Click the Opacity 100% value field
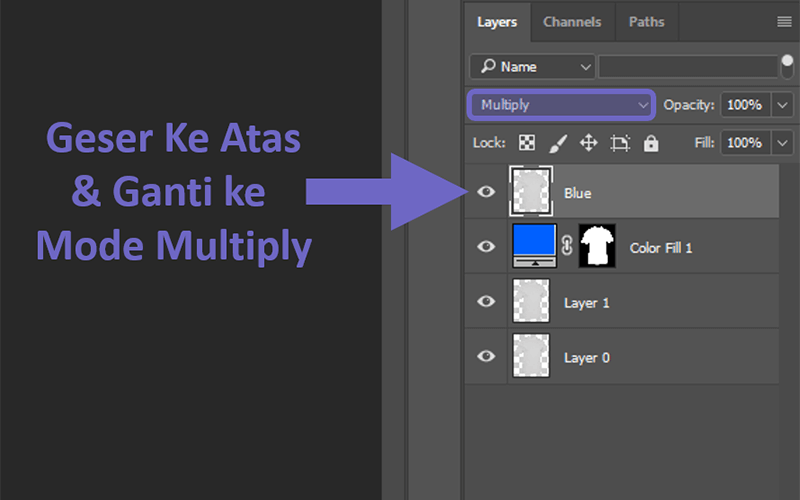The width and height of the screenshot is (800, 500). (x=745, y=105)
